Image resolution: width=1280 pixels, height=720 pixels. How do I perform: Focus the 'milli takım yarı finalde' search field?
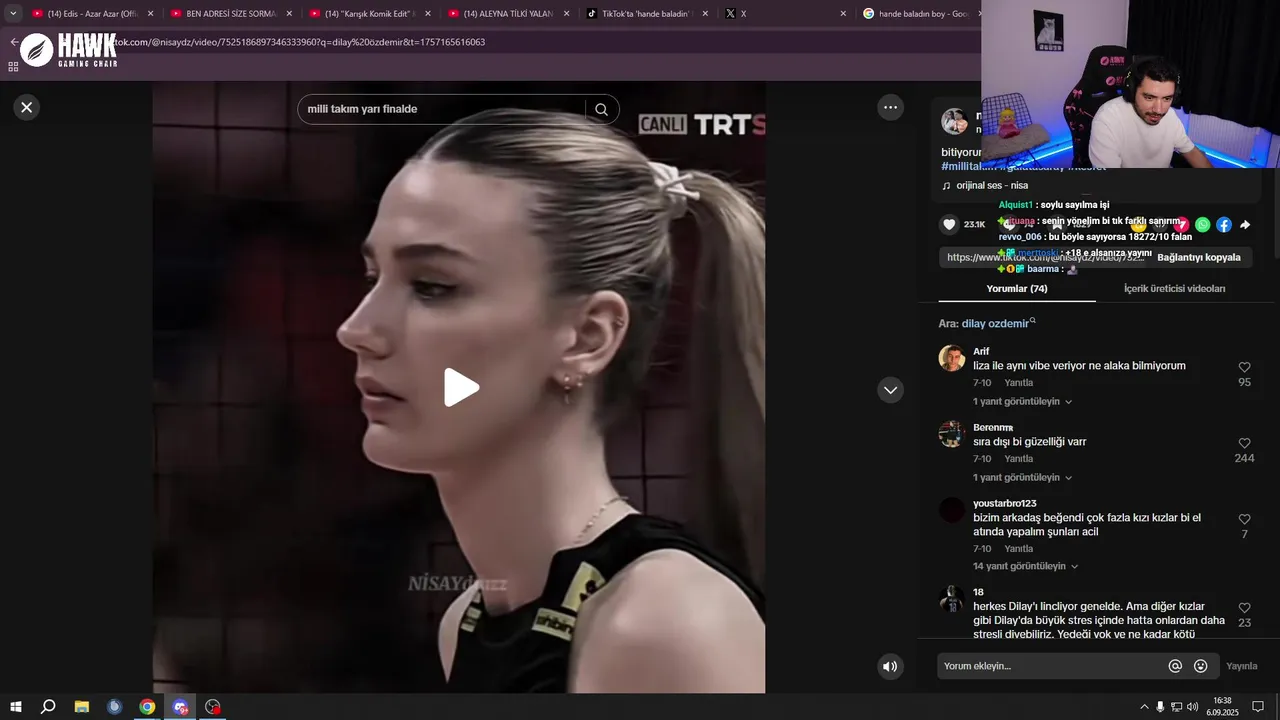440,109
